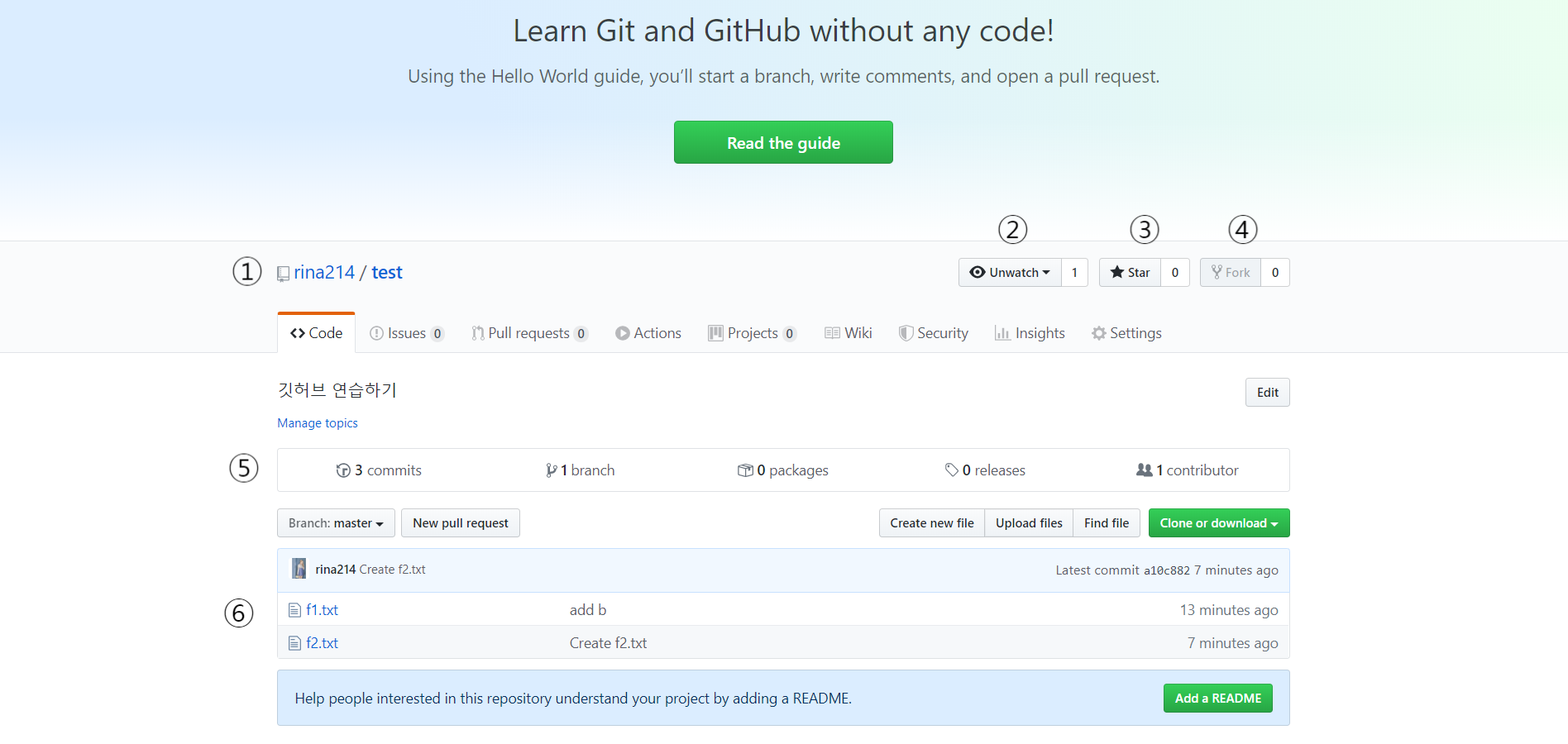Click the Upload files button

[x=1029, y=523]
